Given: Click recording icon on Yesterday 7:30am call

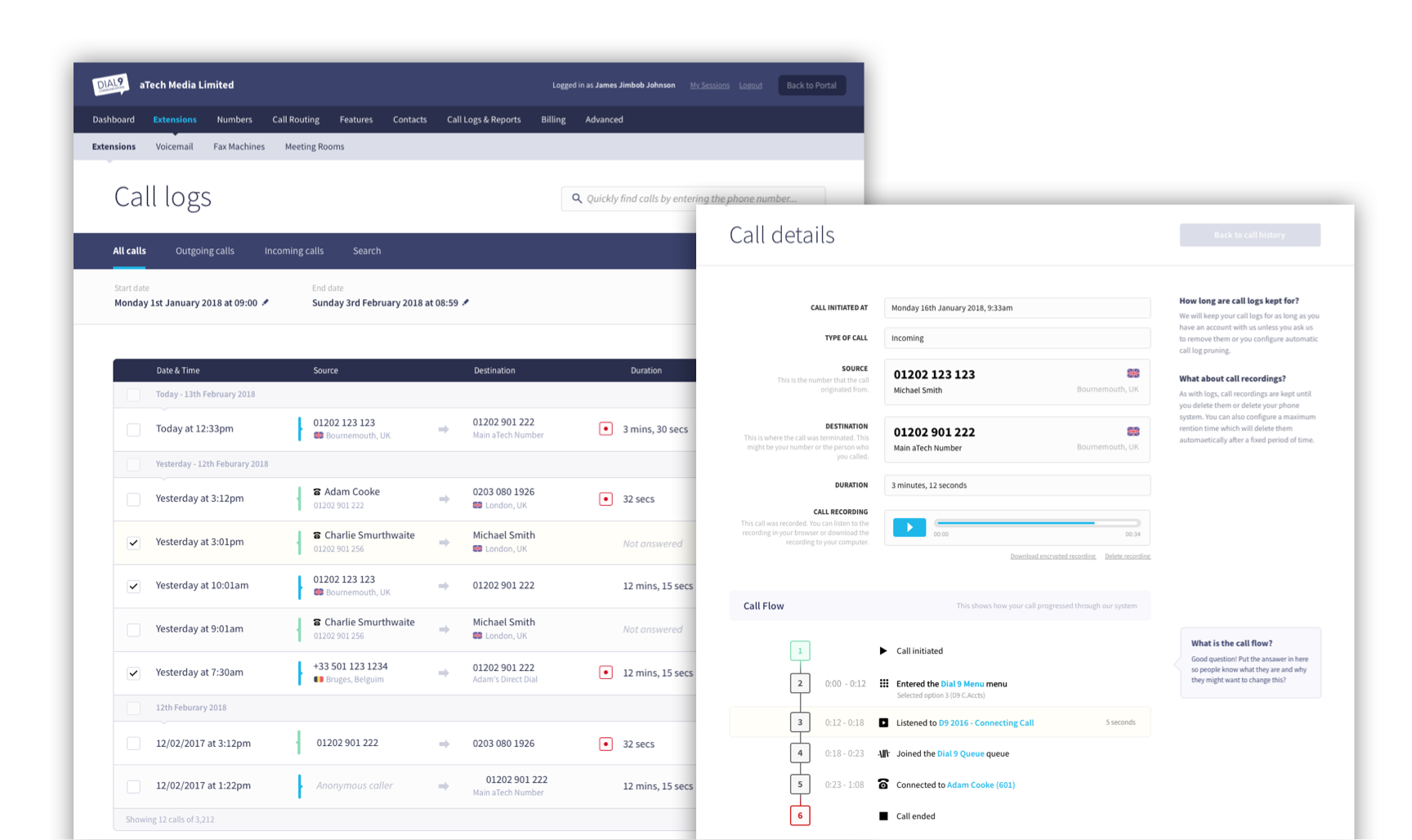Looking at the screenshot, I should (605, 672).
